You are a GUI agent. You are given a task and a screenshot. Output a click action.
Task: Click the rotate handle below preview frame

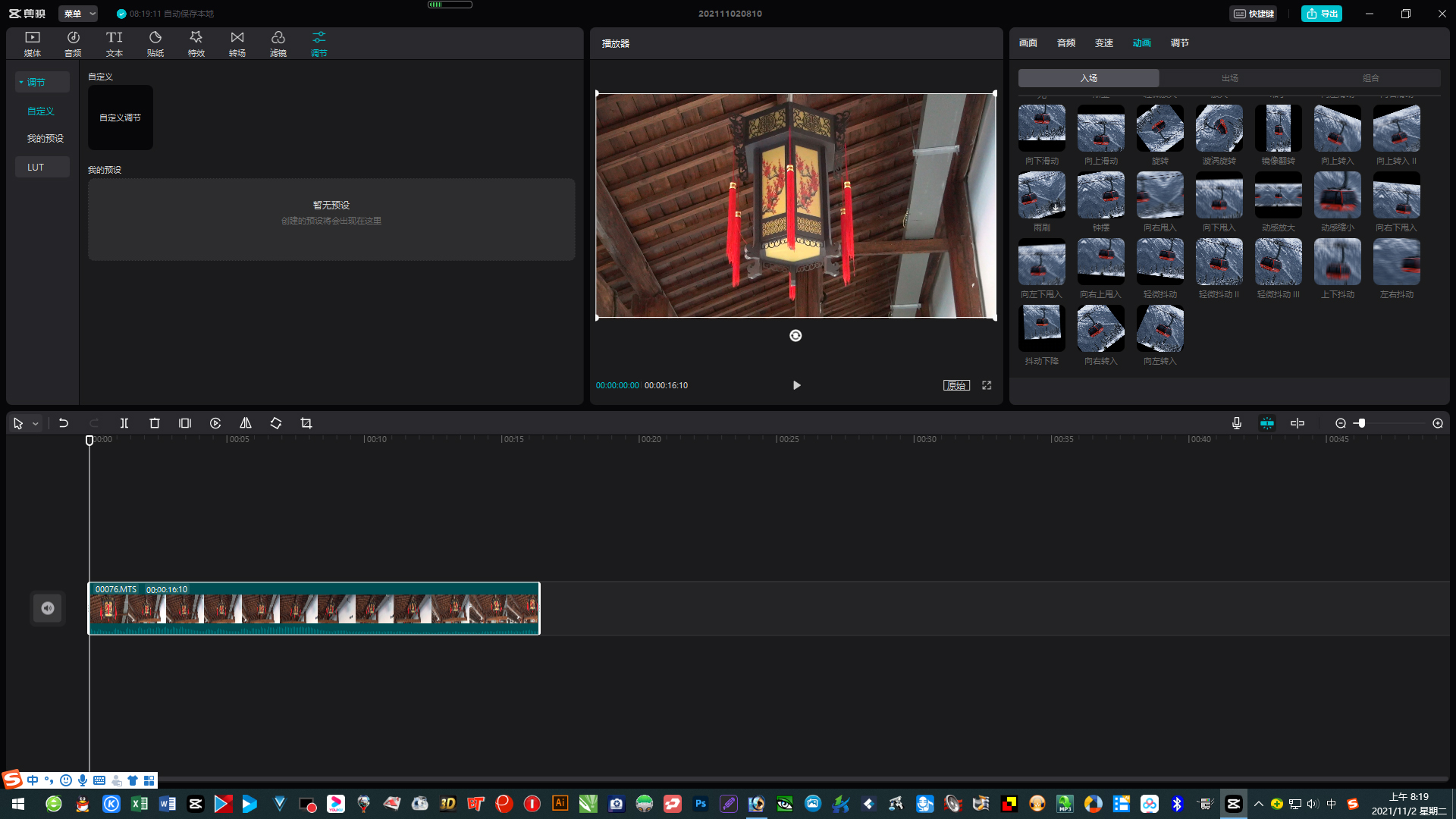click(x=795, y=335)
